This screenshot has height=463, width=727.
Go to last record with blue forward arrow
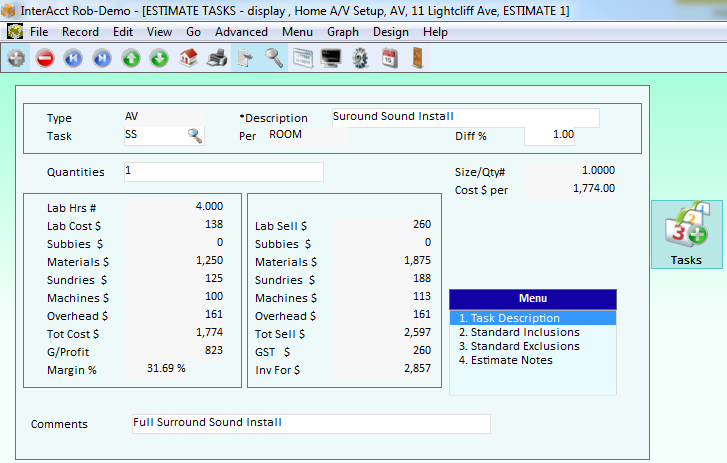point(102,58)
